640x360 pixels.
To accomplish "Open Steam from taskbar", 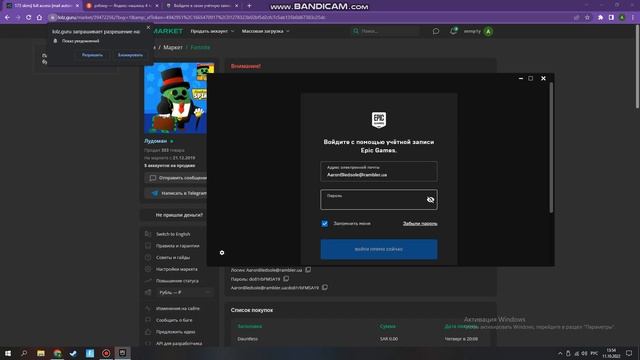I will pyautogui.click(x=73, y=353).
